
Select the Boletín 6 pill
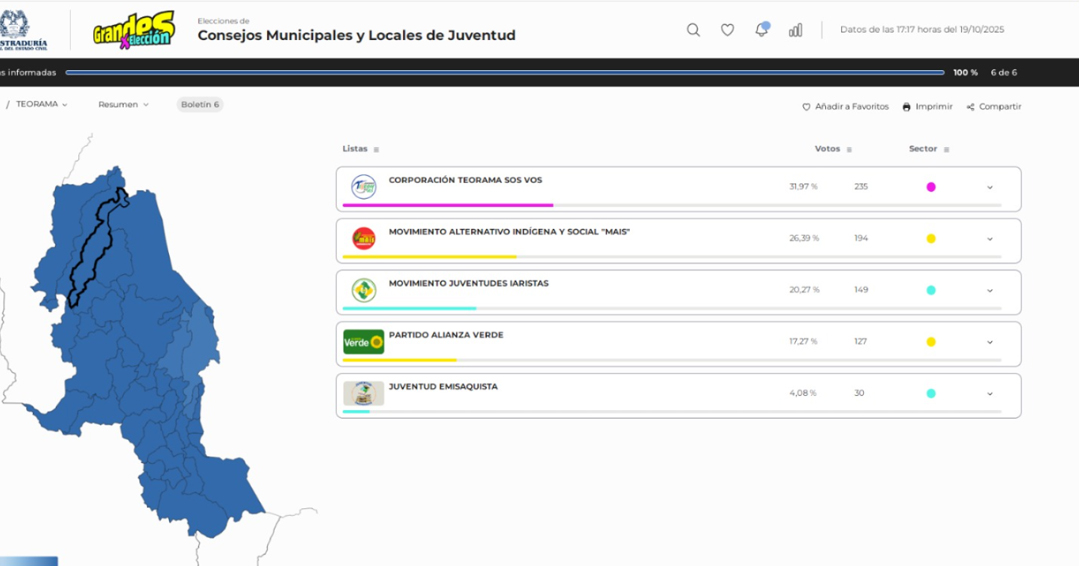click(x=200, y=105)
